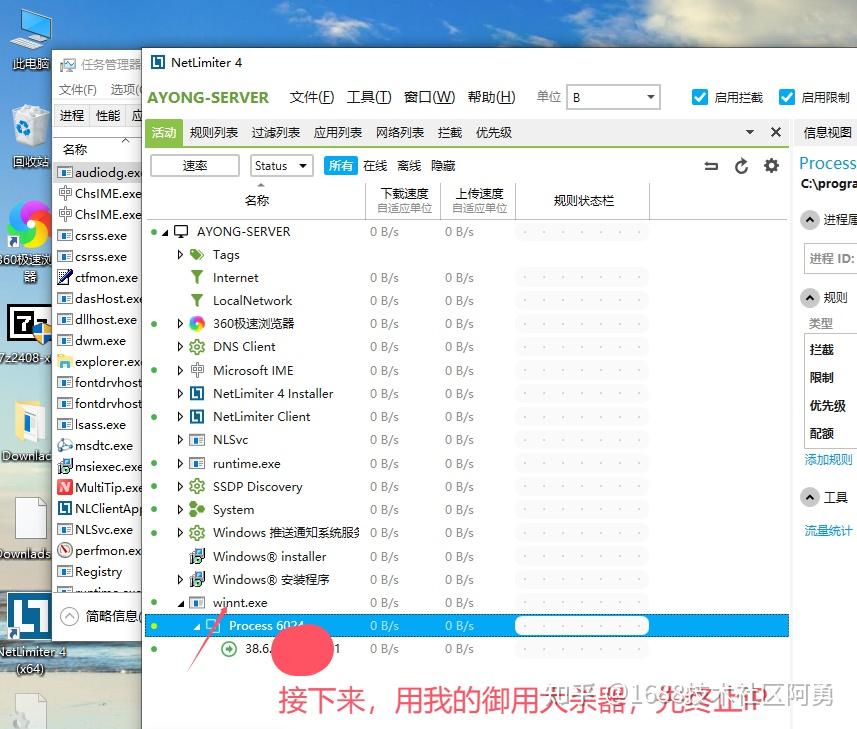This screenshot has width=857, height=729.
Task: Click the rule status bar of Process 6024
Action: click(582, 626)
